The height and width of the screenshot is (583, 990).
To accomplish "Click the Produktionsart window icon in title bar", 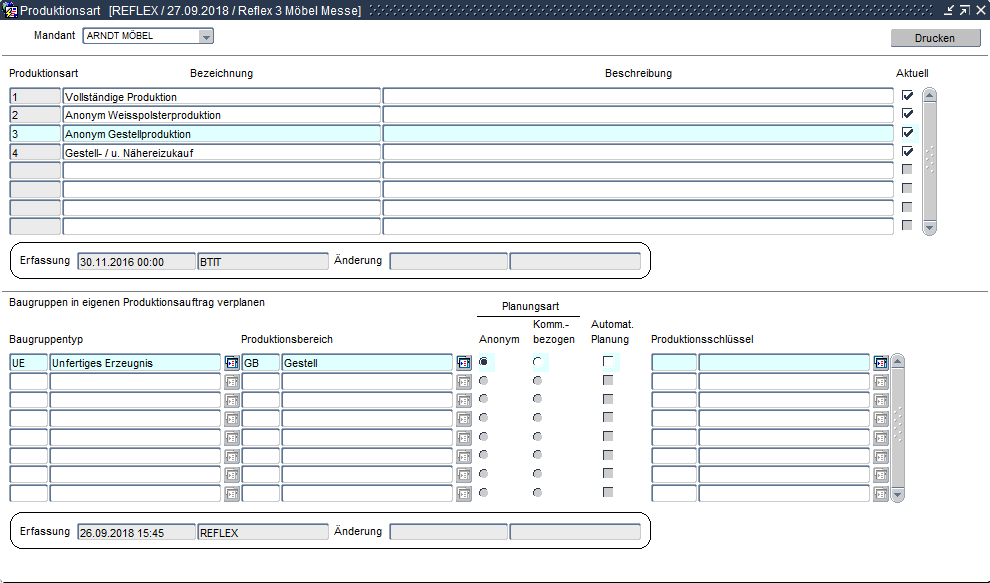I will 11,10.
